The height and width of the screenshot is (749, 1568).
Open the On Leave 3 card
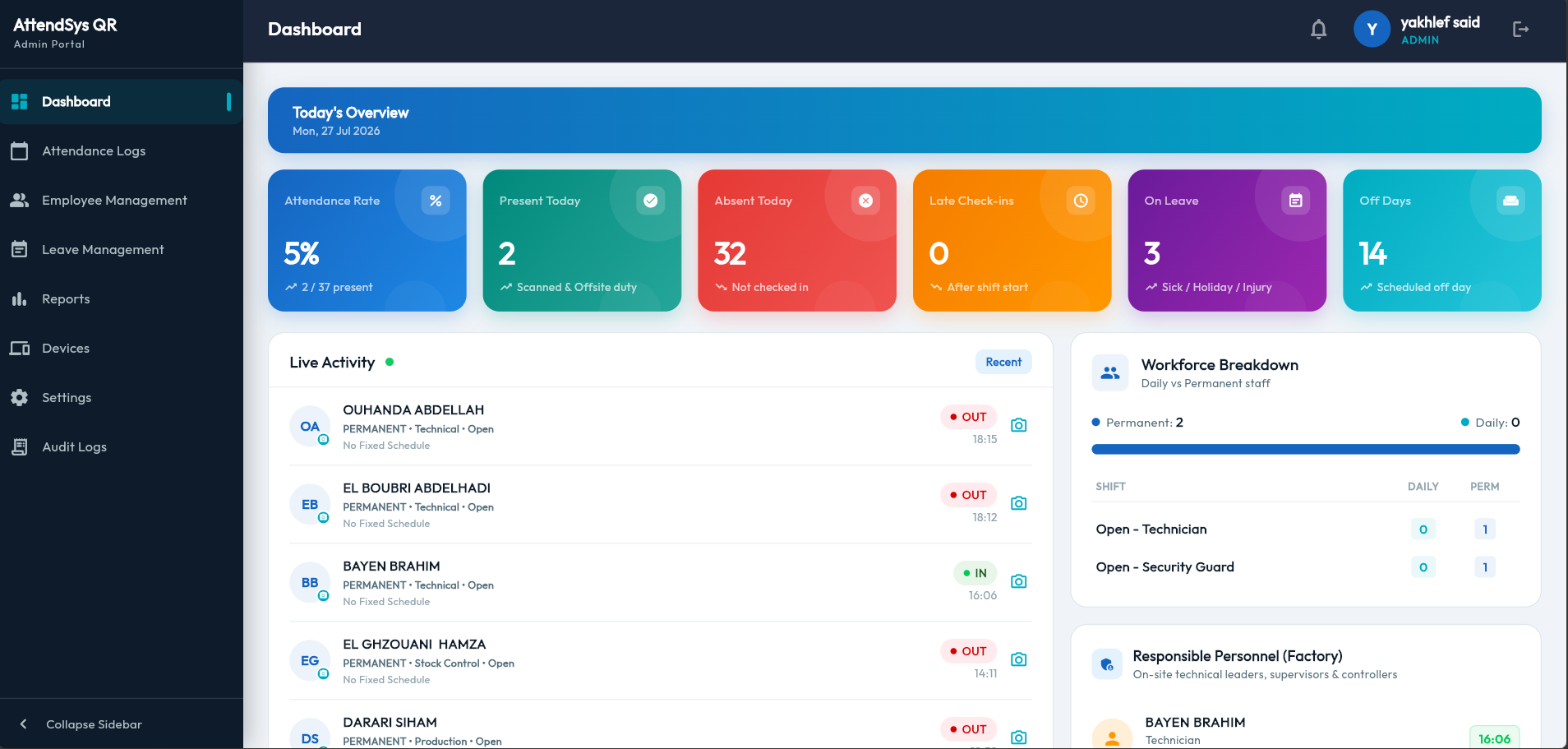[1227, 241]
